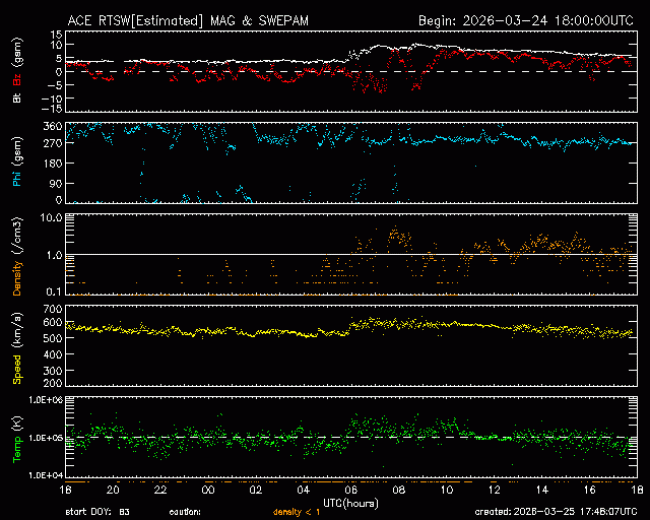Screen dimensions: 650x520
Task: Click the '1.0' value on Density axis
Action: point(54,255)
